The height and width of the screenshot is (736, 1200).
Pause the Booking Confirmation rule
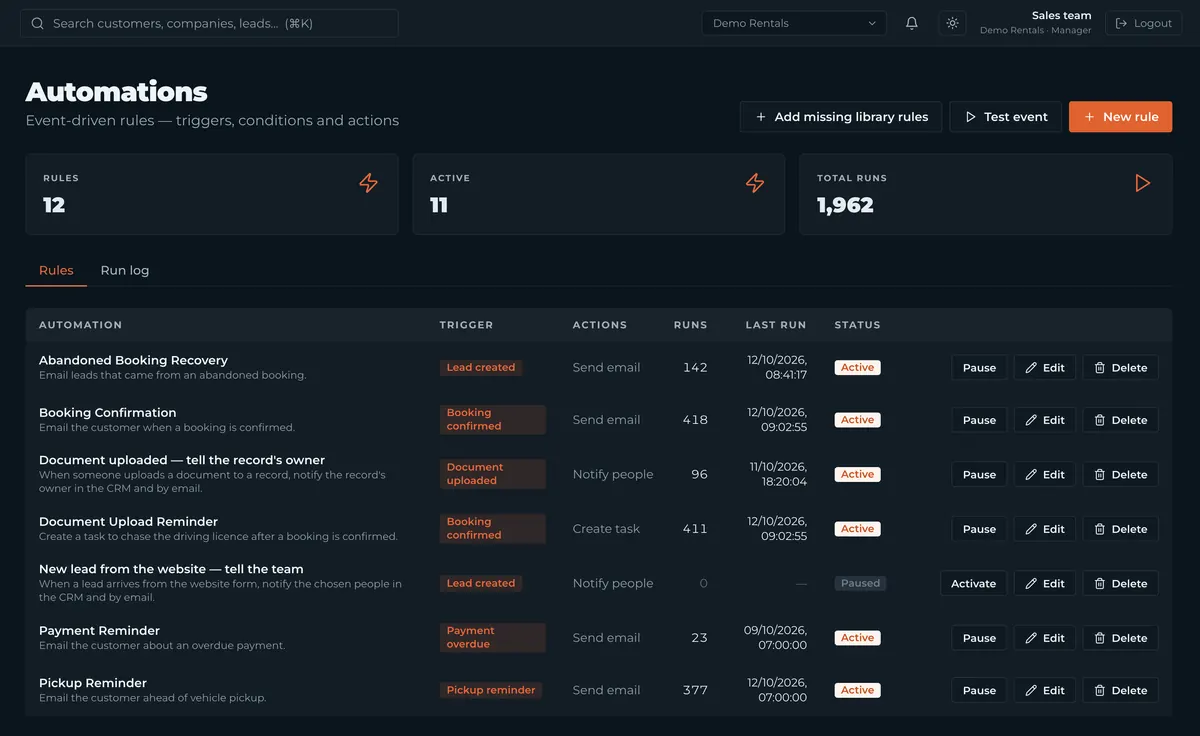(x=979, y=420)
